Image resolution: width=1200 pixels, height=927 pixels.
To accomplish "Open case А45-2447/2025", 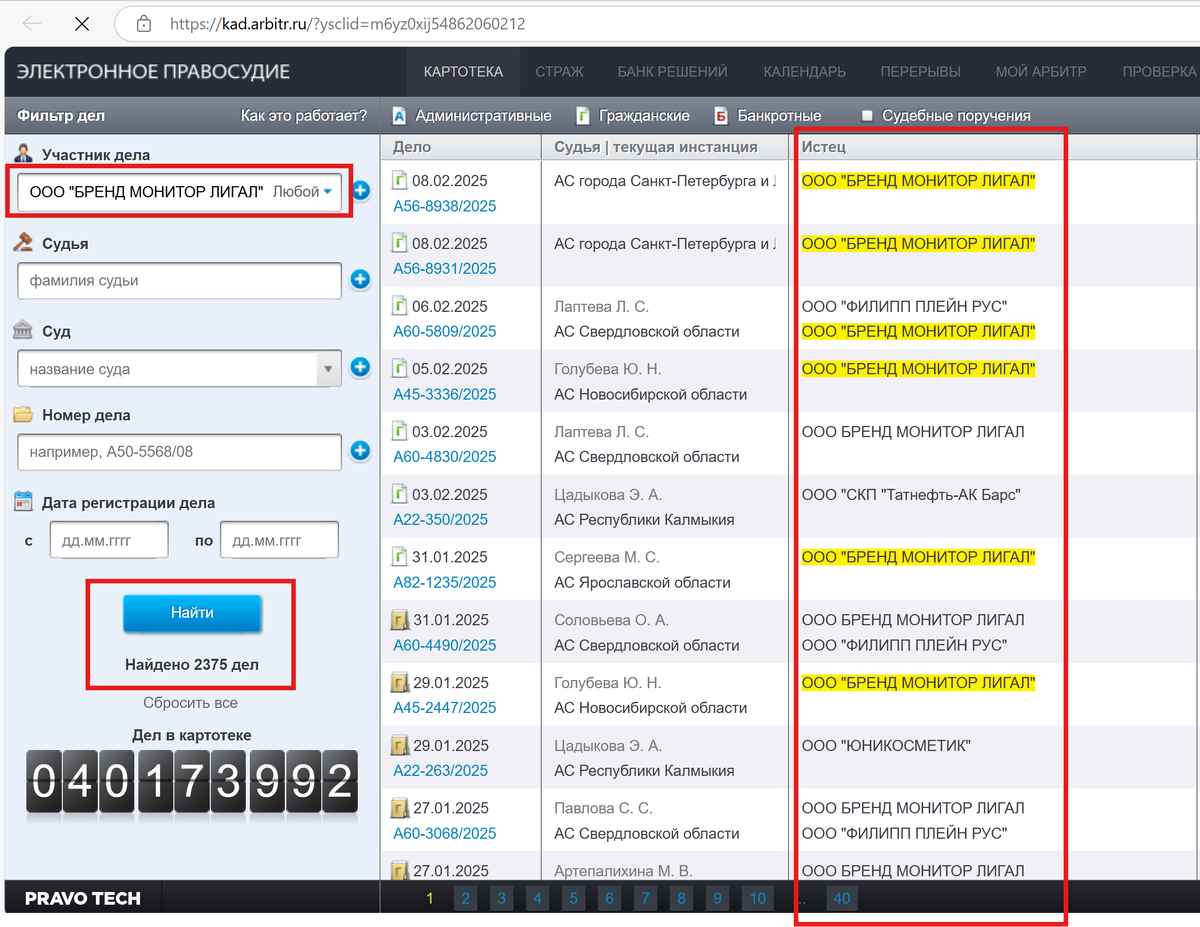I will 444,707.
